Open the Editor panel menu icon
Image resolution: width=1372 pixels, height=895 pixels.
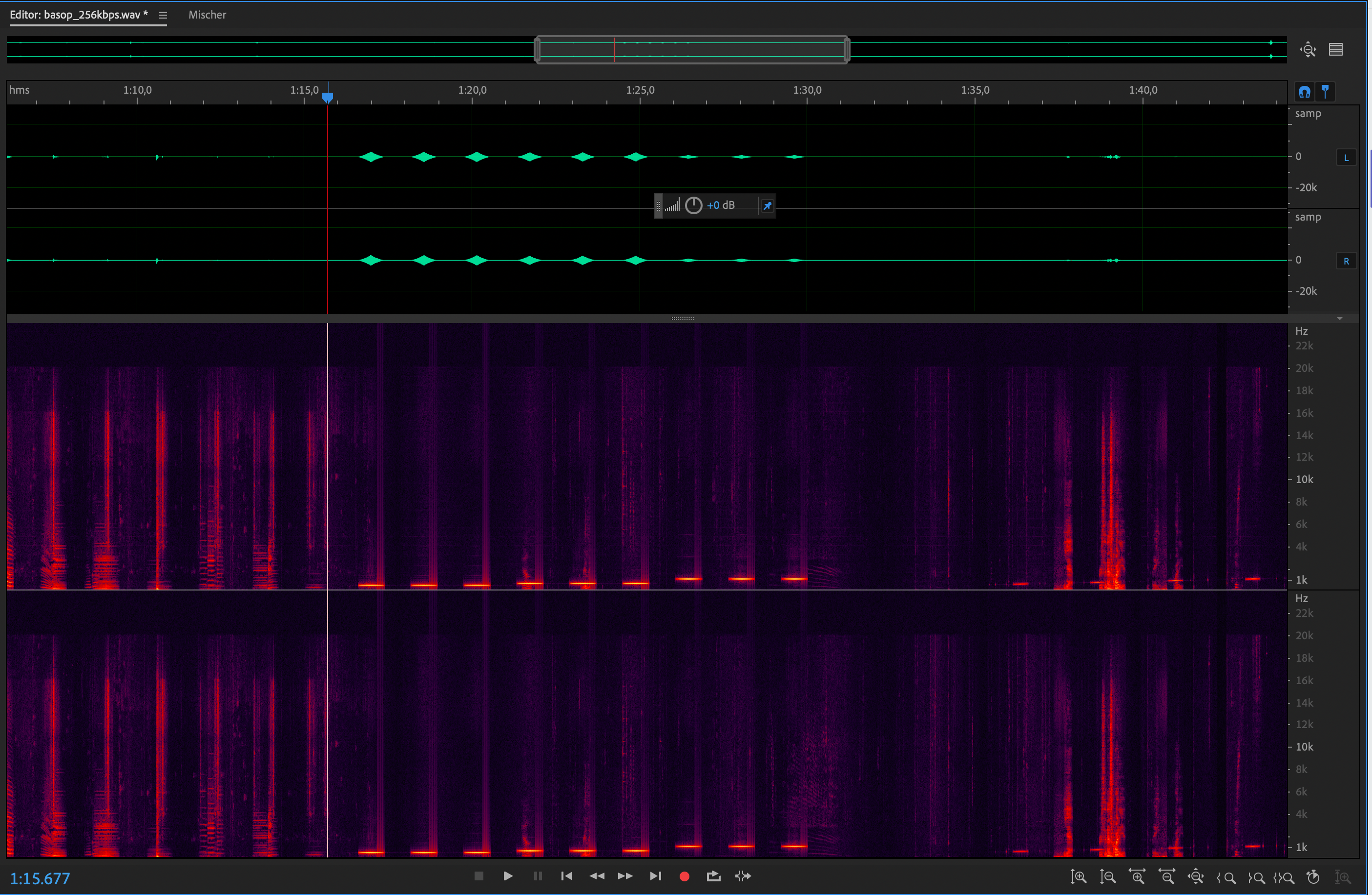pyautogui.click(x=163, y=15)
